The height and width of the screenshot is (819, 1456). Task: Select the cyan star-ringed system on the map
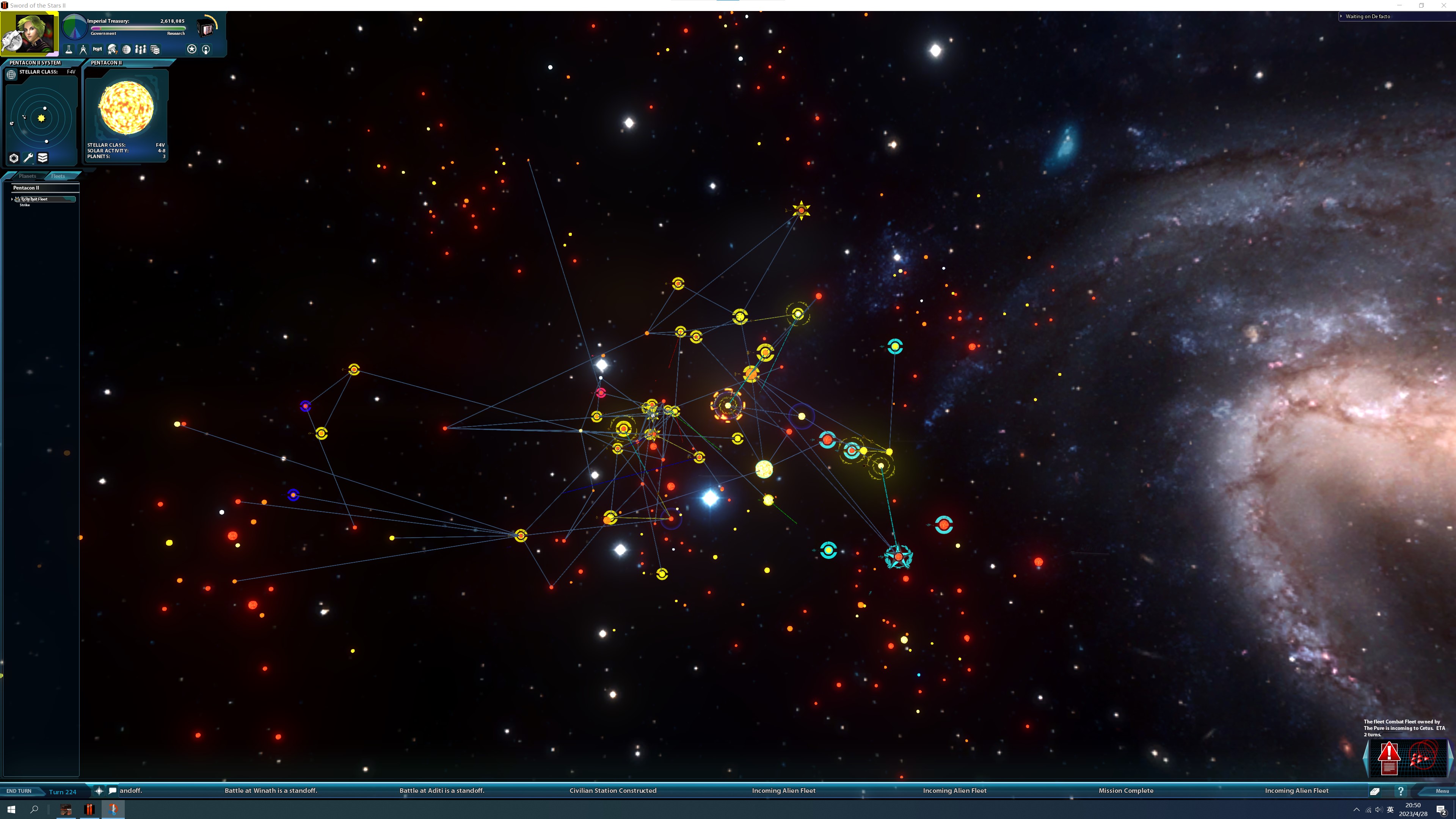[x=898, y=557]
